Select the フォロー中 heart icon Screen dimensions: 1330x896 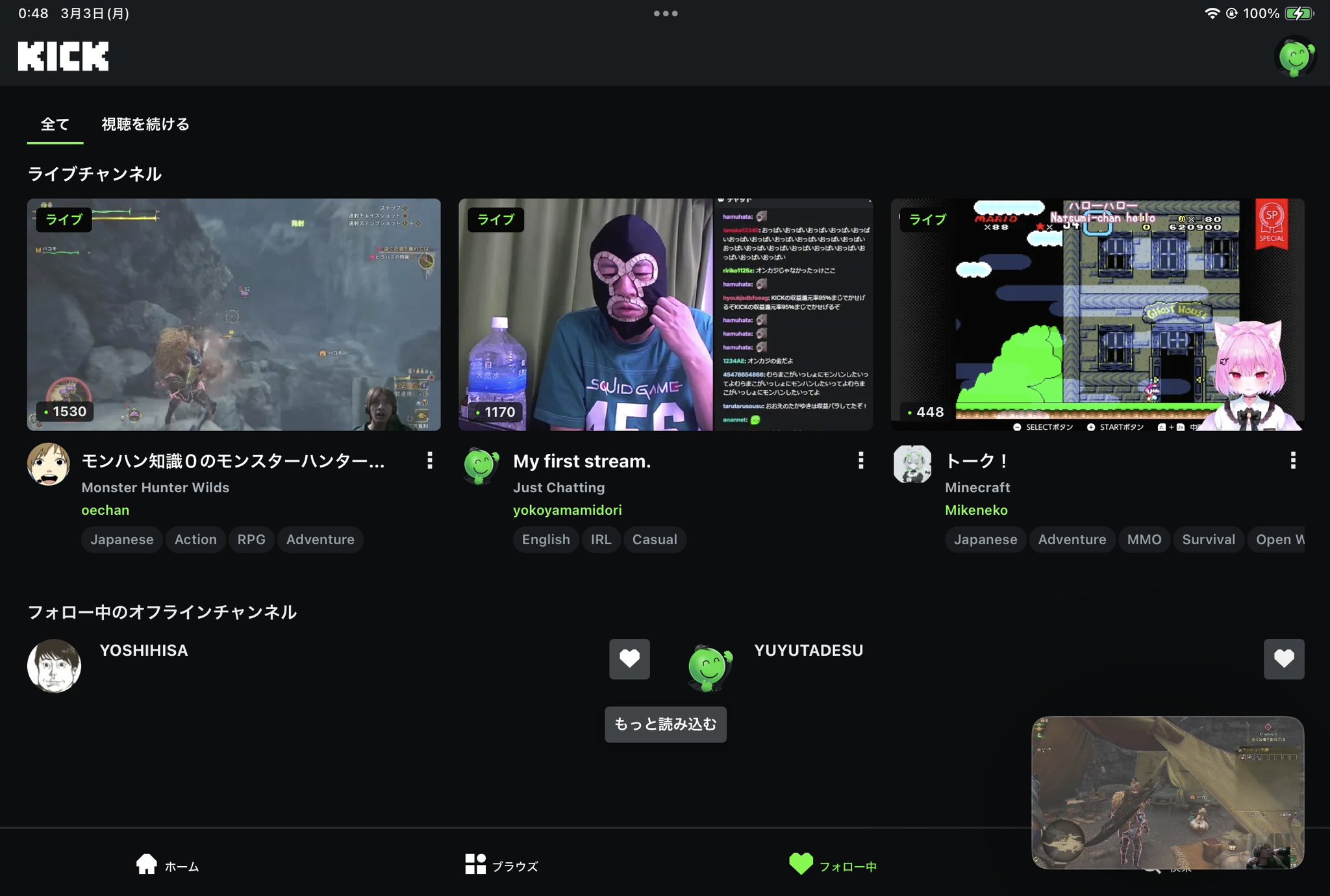point(803,864)
